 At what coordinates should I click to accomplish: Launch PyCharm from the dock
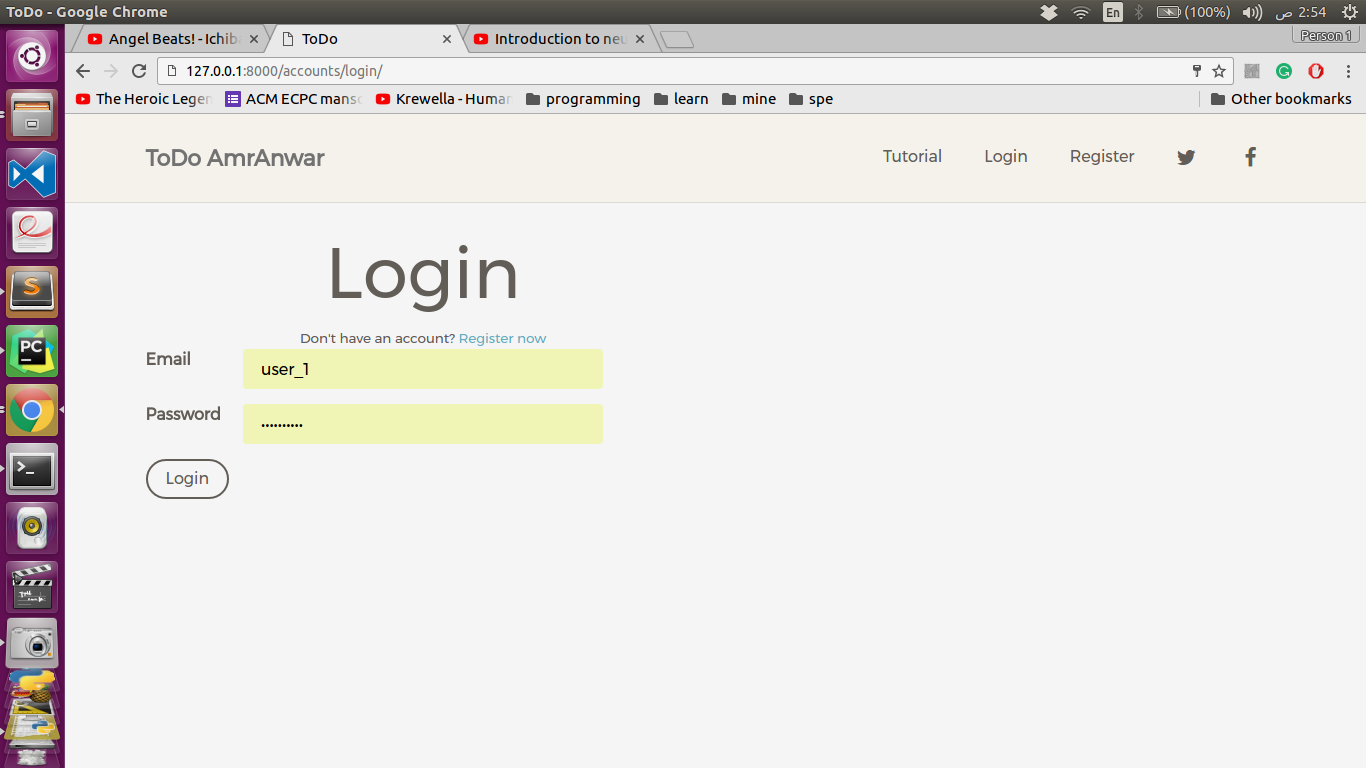(x=32, y=351)
